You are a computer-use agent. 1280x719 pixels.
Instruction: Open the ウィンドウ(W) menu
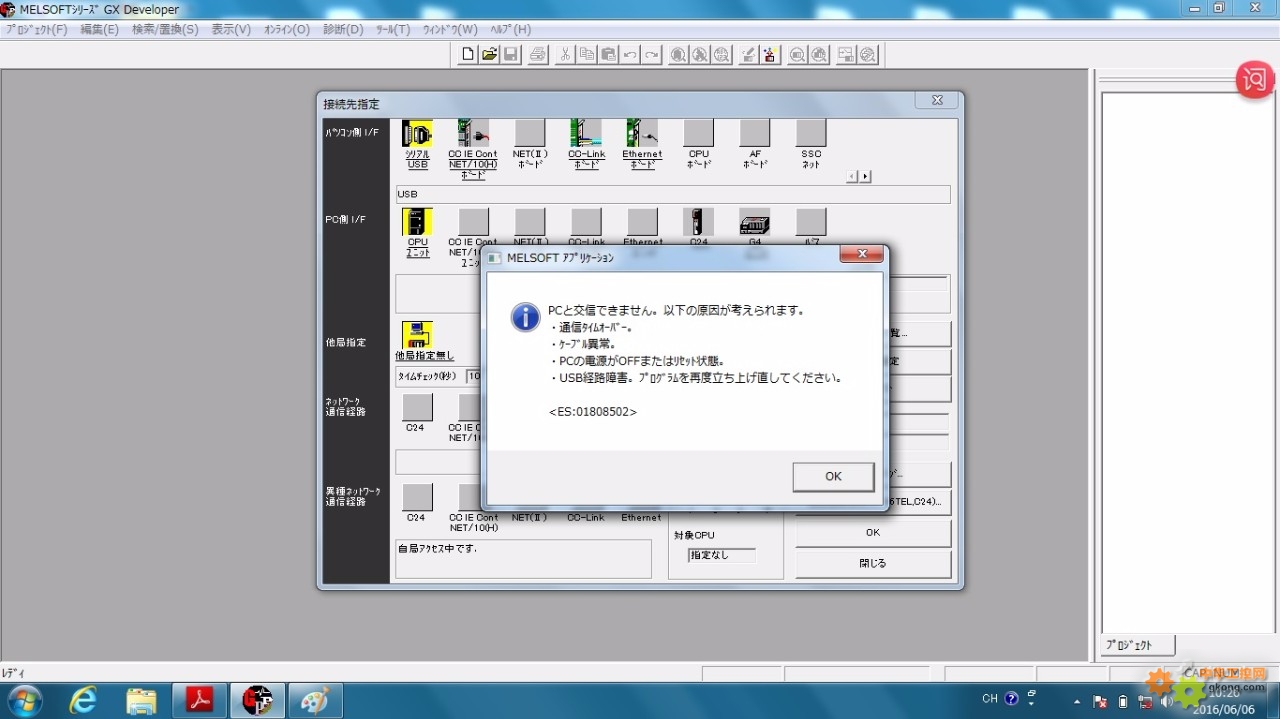[450, 29]
